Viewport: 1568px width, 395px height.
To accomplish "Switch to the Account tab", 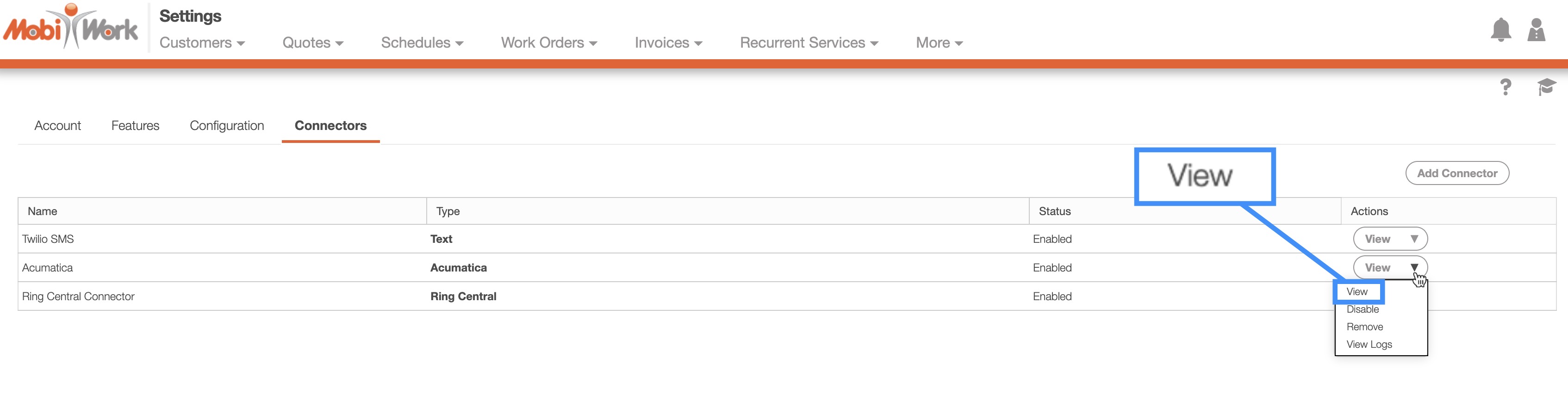I will (x=57, y=125).
